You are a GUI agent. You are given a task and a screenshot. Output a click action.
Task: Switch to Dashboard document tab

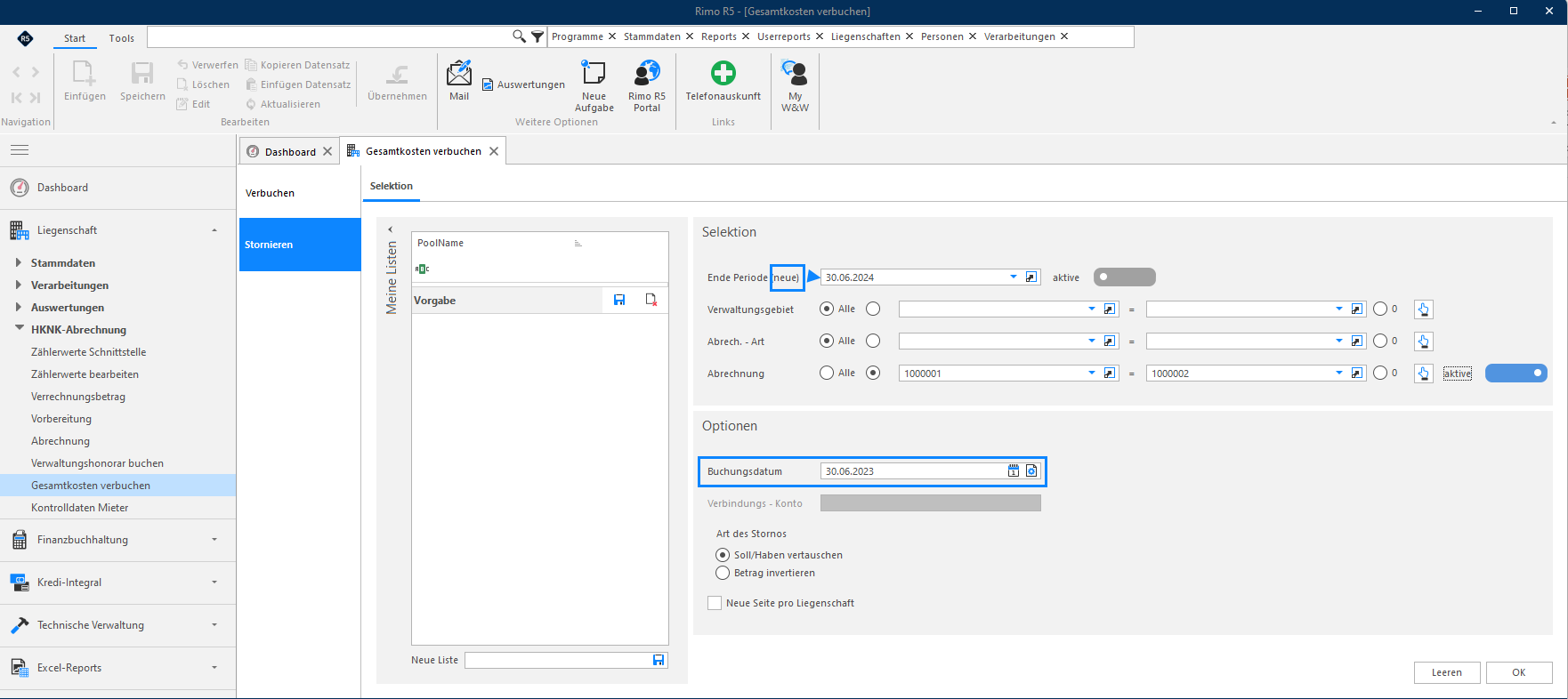(x=290, y=152)
